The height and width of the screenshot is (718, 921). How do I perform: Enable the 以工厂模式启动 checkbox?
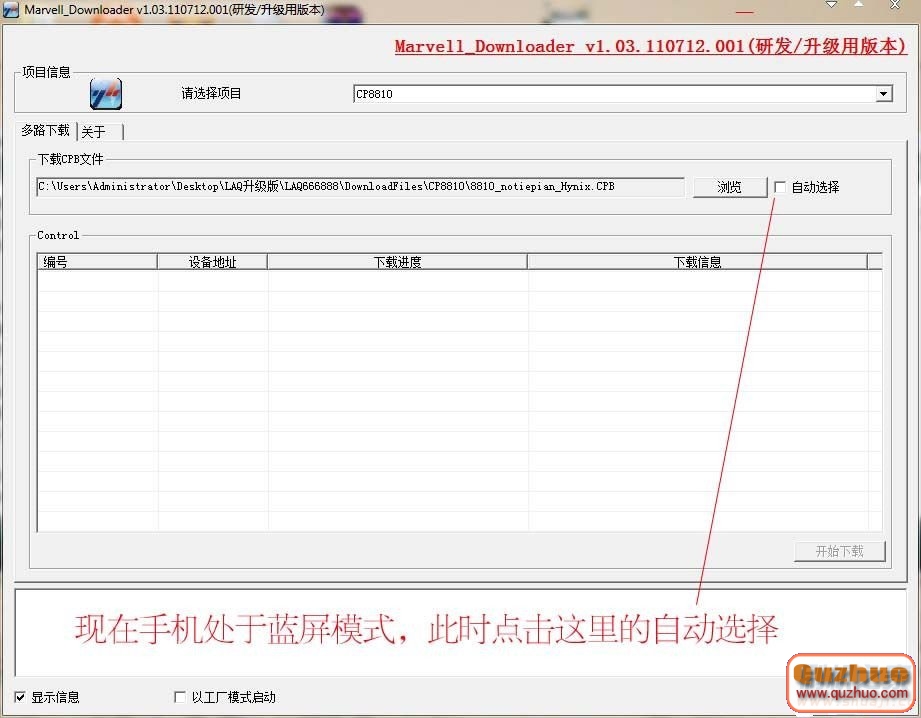180,697
